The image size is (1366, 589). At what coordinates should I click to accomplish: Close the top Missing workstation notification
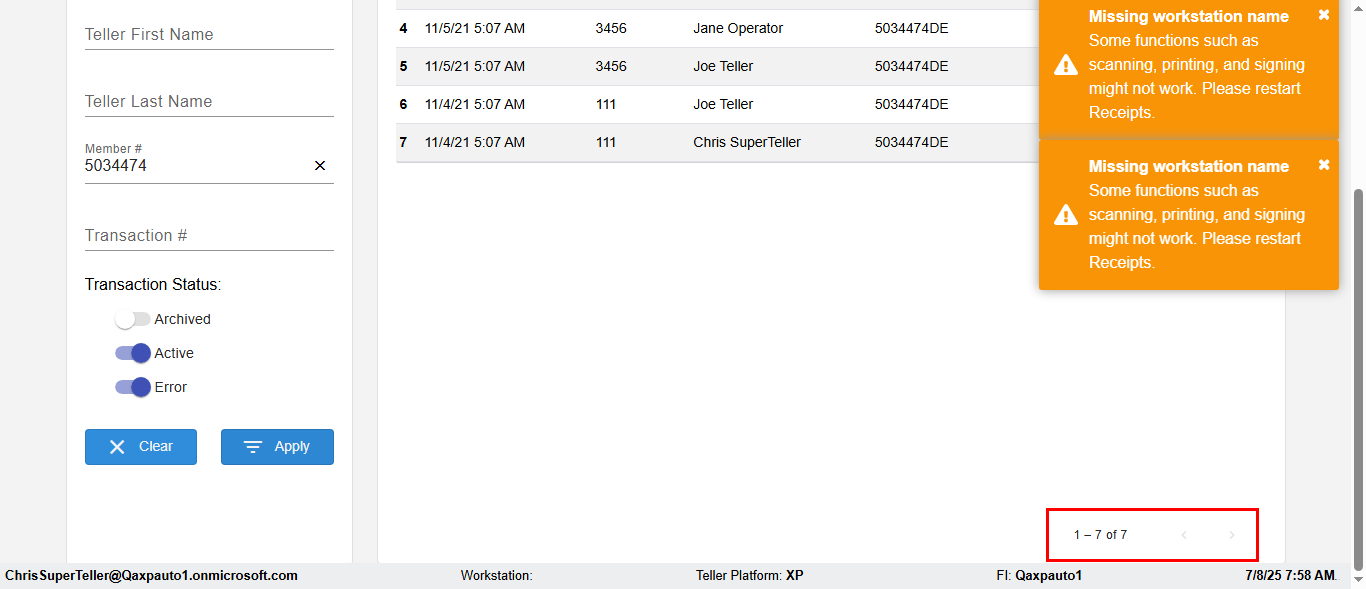pos(1324,15)
